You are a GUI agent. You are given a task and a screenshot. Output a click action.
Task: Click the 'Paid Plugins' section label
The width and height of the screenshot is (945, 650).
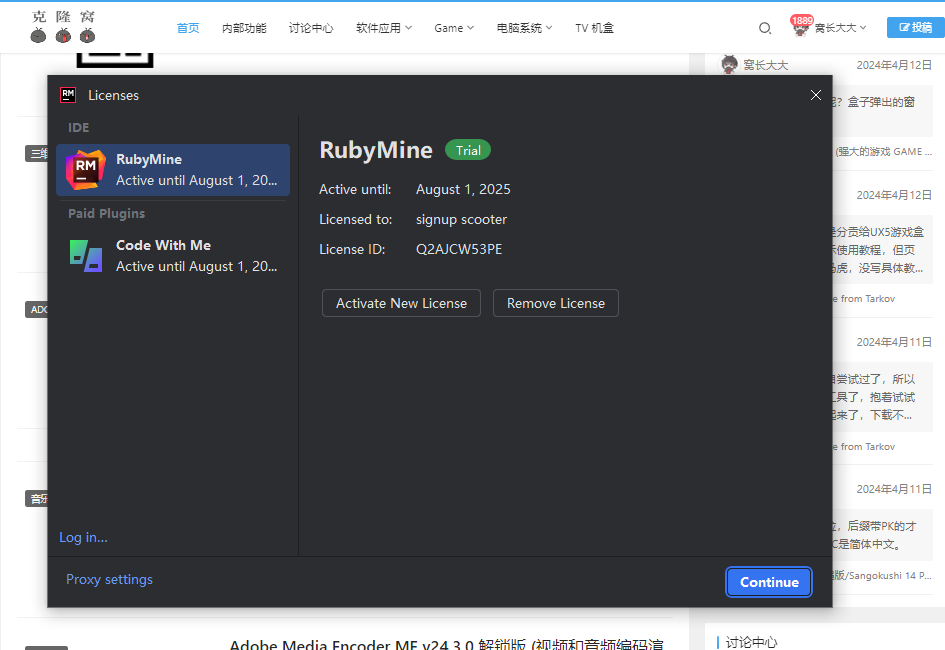[x=106, y=213]
